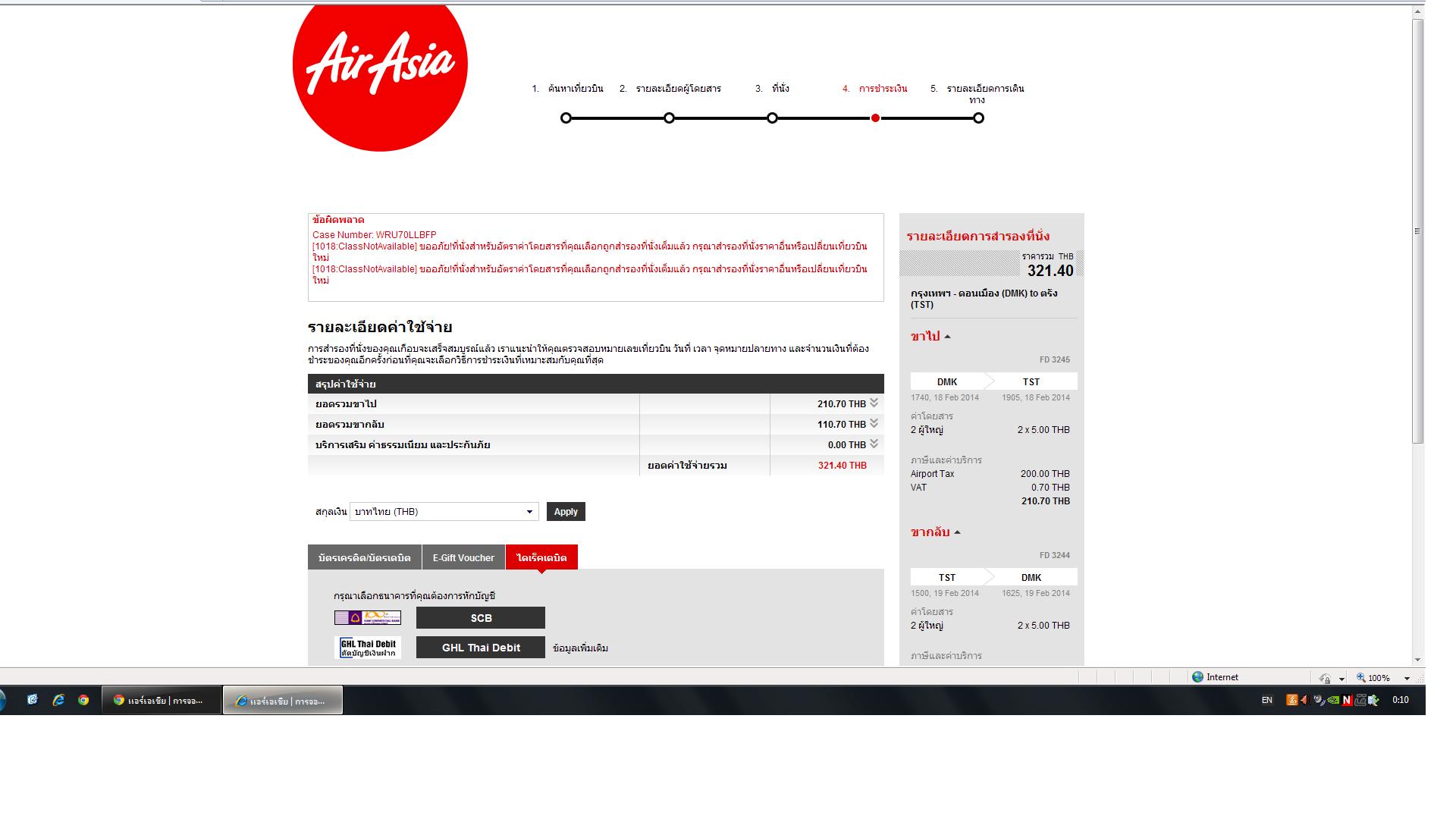1456x819 pixels.
Task: Switch to E-Gift Voucher tab
Action: [x=463, y=557]
